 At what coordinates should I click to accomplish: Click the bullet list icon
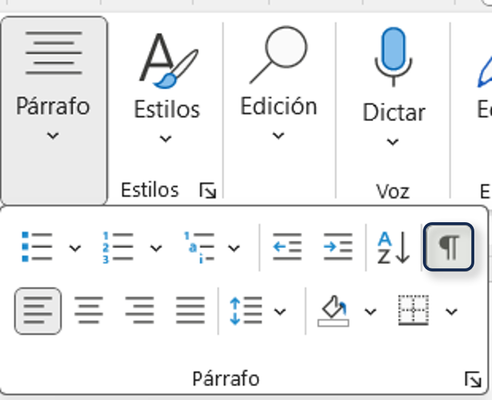click(37, 247)
